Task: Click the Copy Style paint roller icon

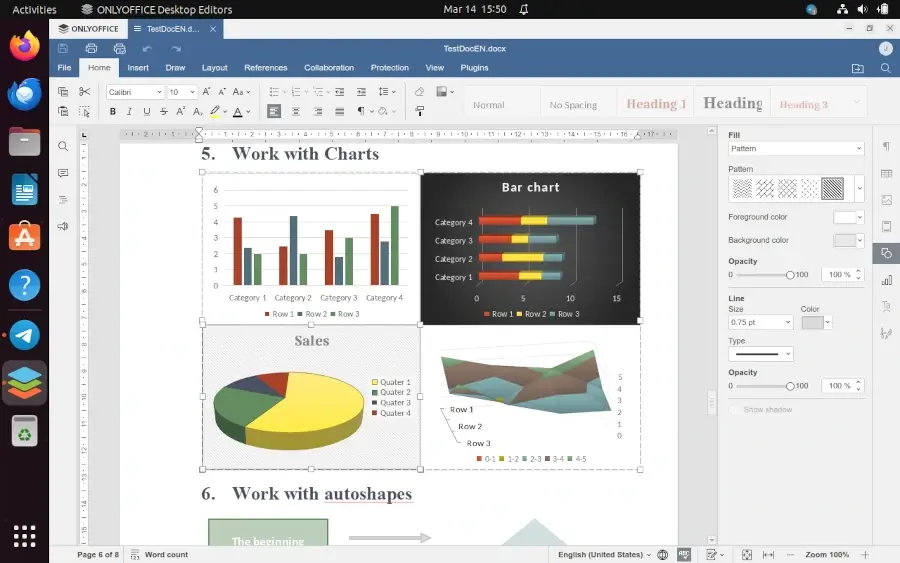Action: (419, 112)
